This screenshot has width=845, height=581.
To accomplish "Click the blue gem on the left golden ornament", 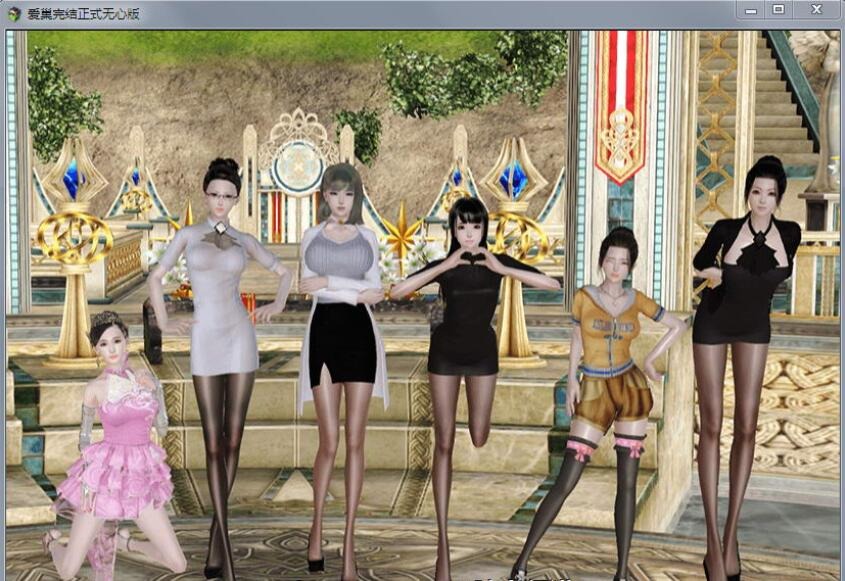I will [x=70, y=180].
